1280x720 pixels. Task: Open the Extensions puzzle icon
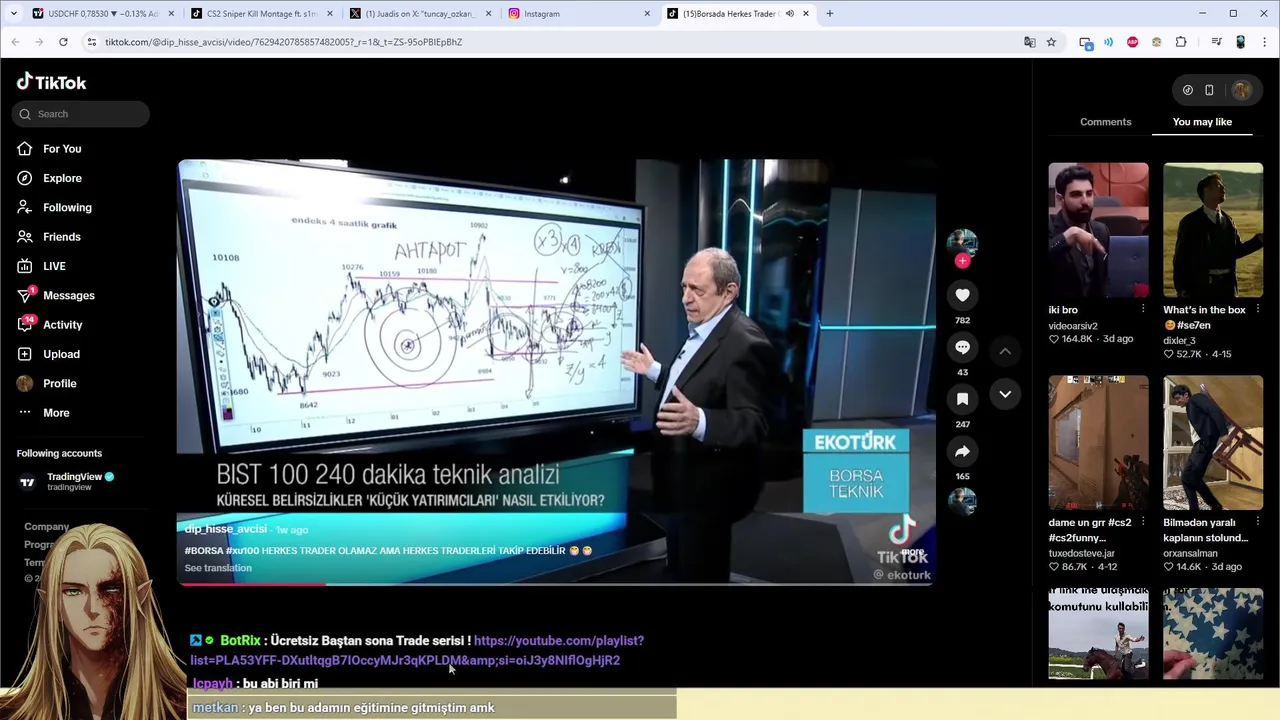(x=1181, y=42)
